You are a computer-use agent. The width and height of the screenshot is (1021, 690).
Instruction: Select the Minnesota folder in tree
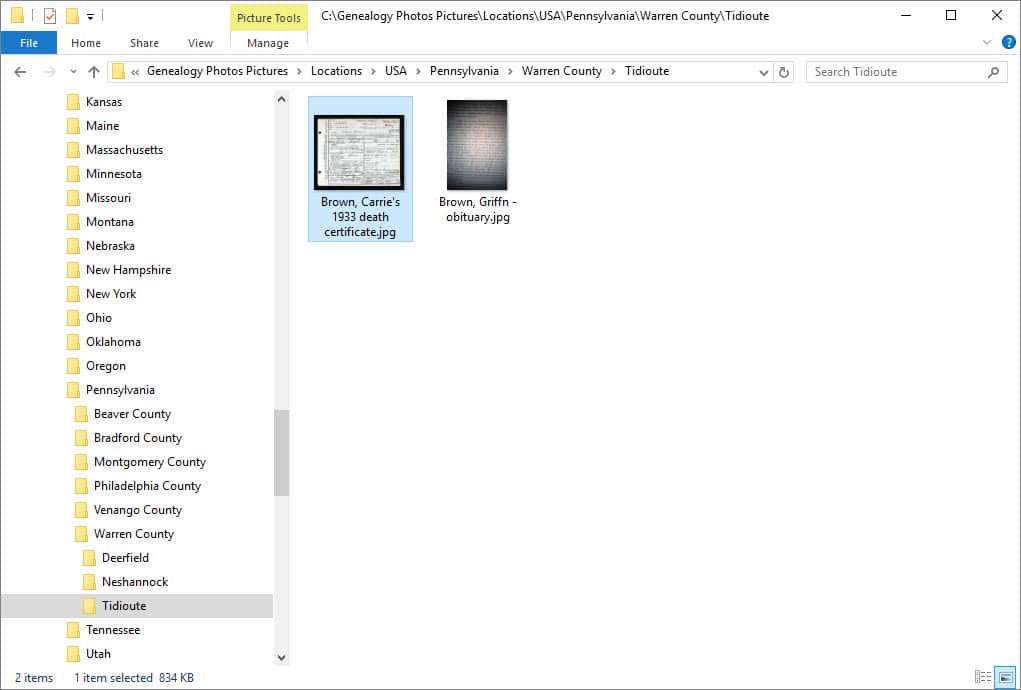113,174
